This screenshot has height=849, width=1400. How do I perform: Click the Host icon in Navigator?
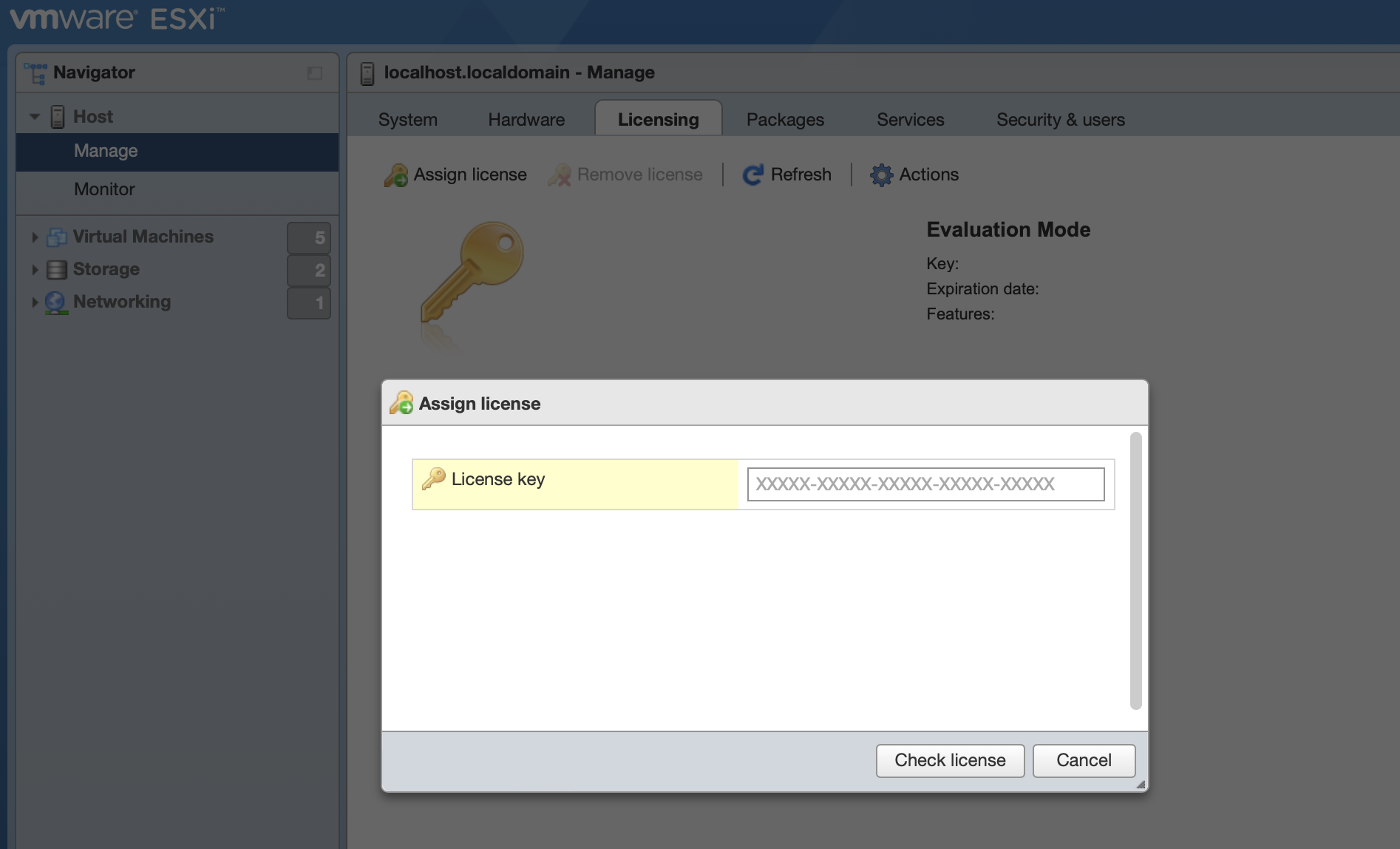pyautogui.click(x=57, y=116)
